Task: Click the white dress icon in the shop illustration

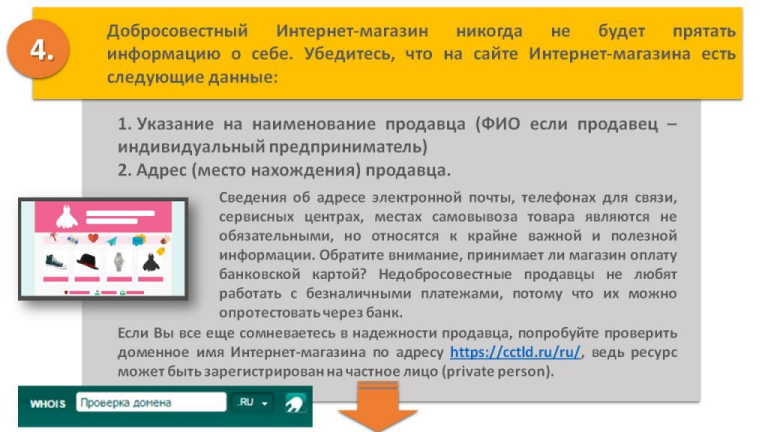Action: (67, 216)
